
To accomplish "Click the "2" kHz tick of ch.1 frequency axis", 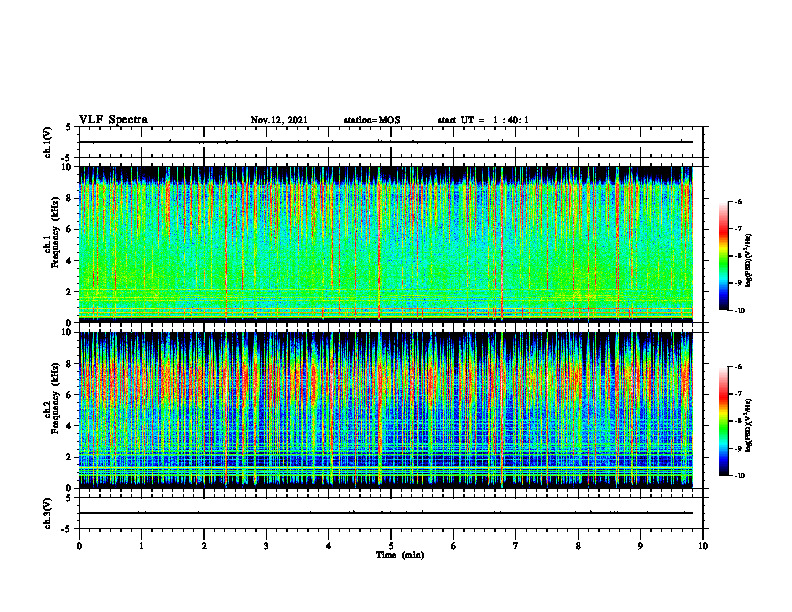I will (70, 291).
